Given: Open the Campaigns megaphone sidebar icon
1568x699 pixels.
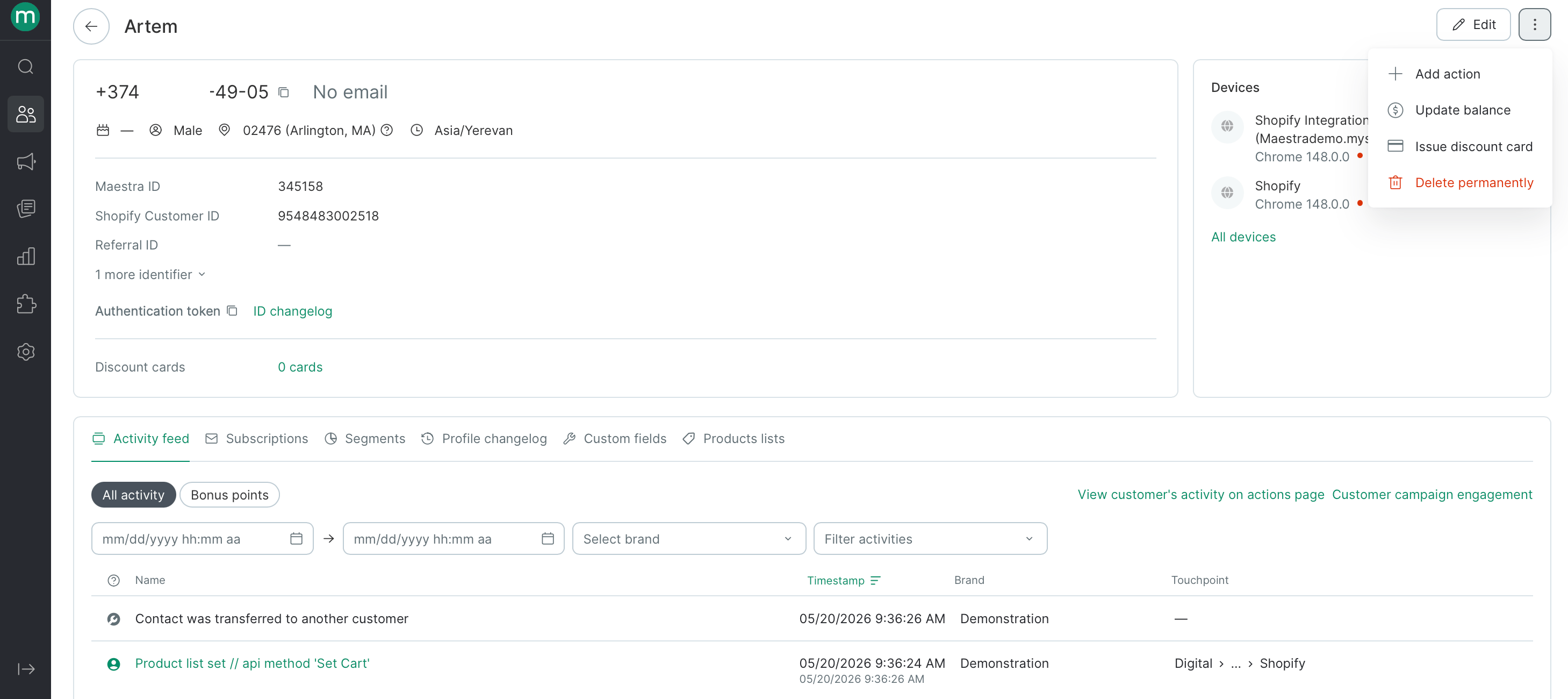Looking at the screenshot, I should click(26, 161).
